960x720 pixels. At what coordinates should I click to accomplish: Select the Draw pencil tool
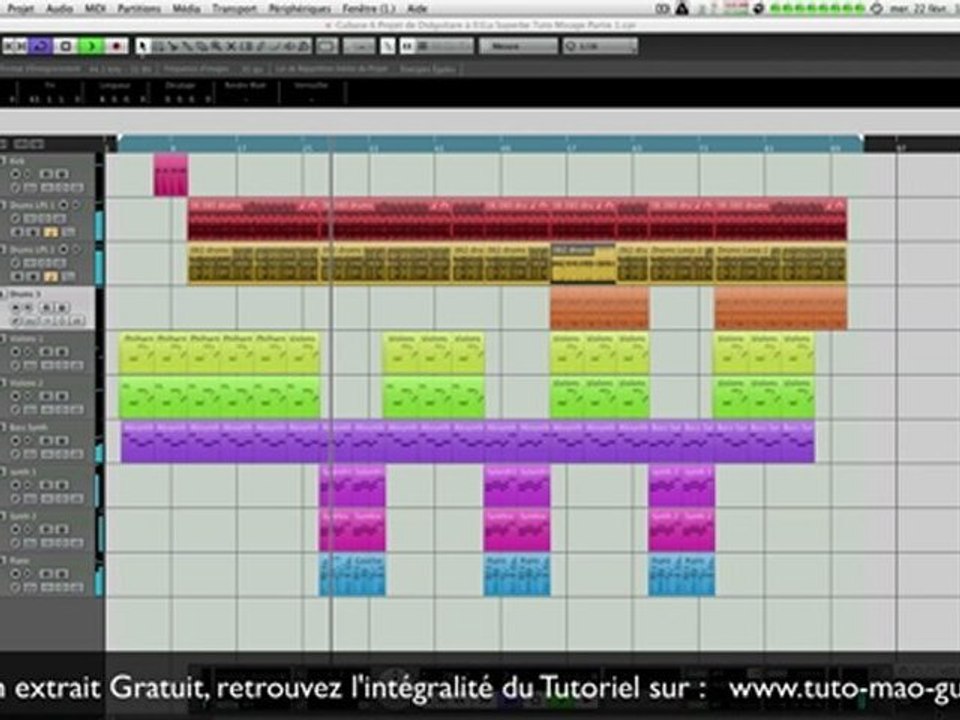click(261, 46)
